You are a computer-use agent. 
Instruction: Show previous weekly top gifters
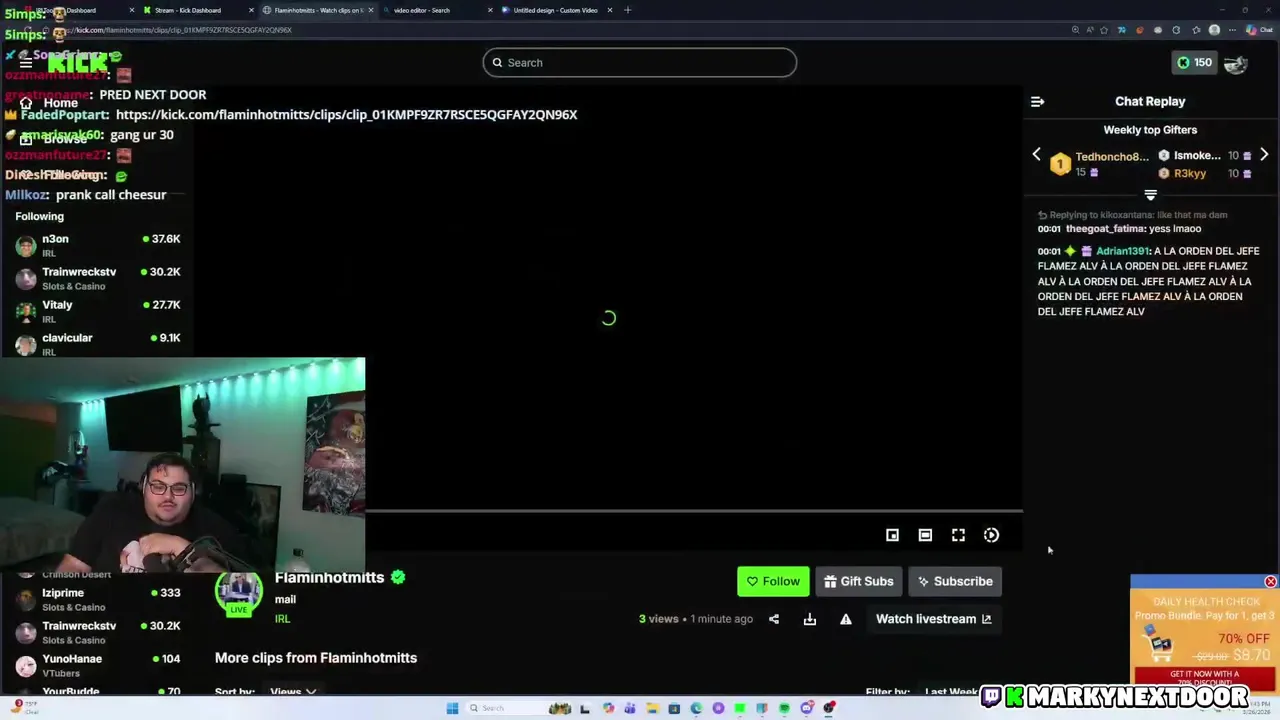(x=1036, y=155)
